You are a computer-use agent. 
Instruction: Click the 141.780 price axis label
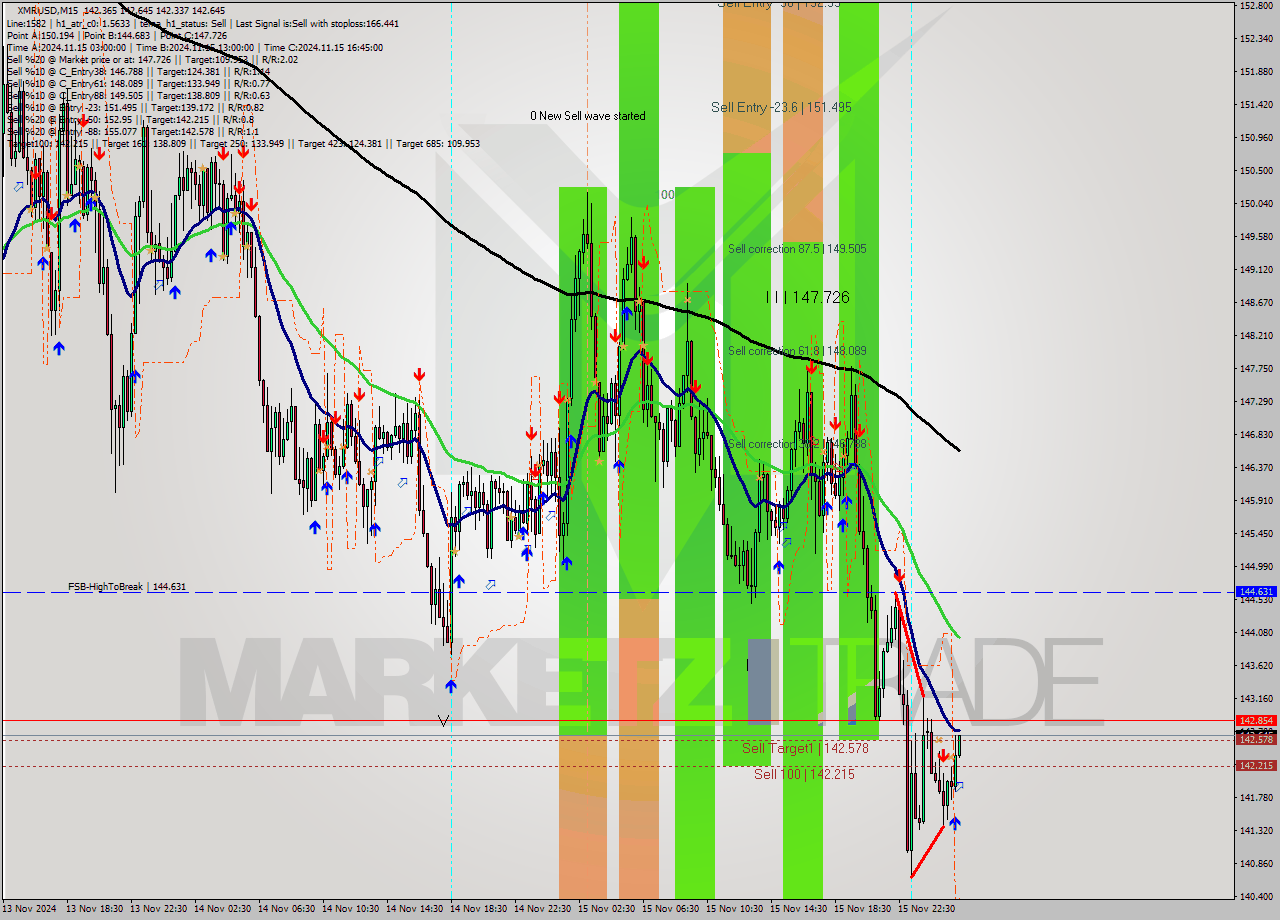pos(1256,798)
